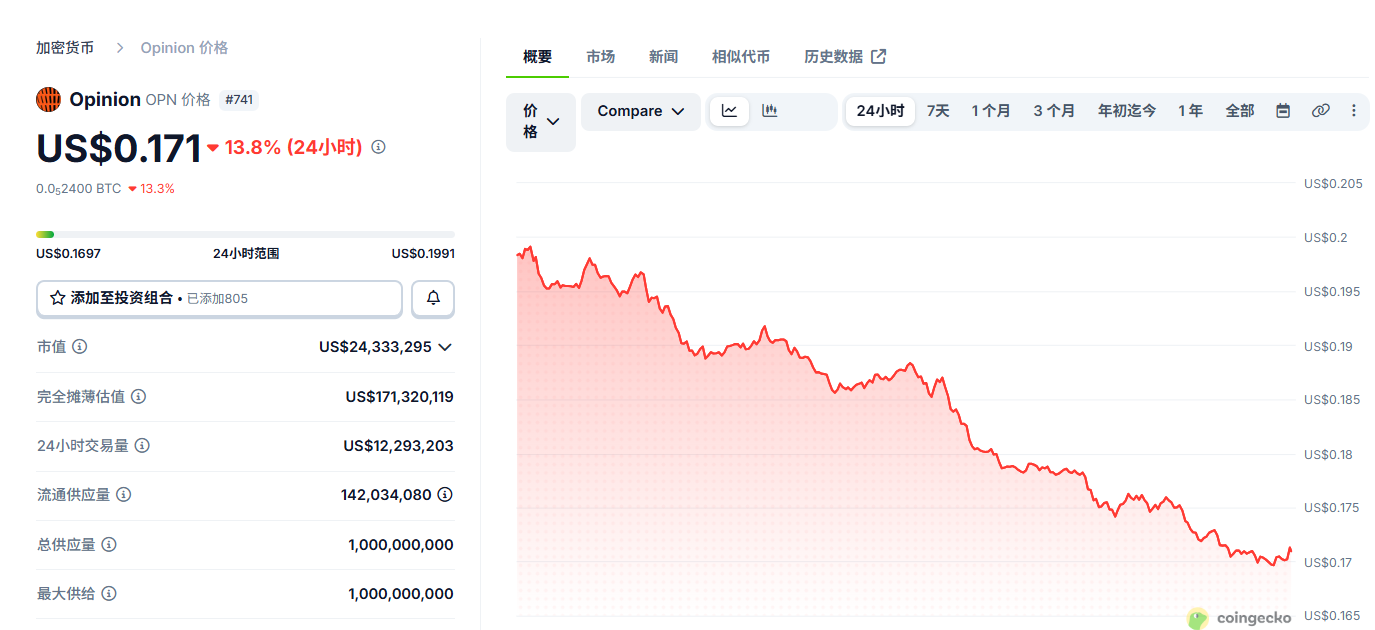Click the US$12,293,203 volume value
This screenshot has height=630, width=1375.
(x=398, y=446)
